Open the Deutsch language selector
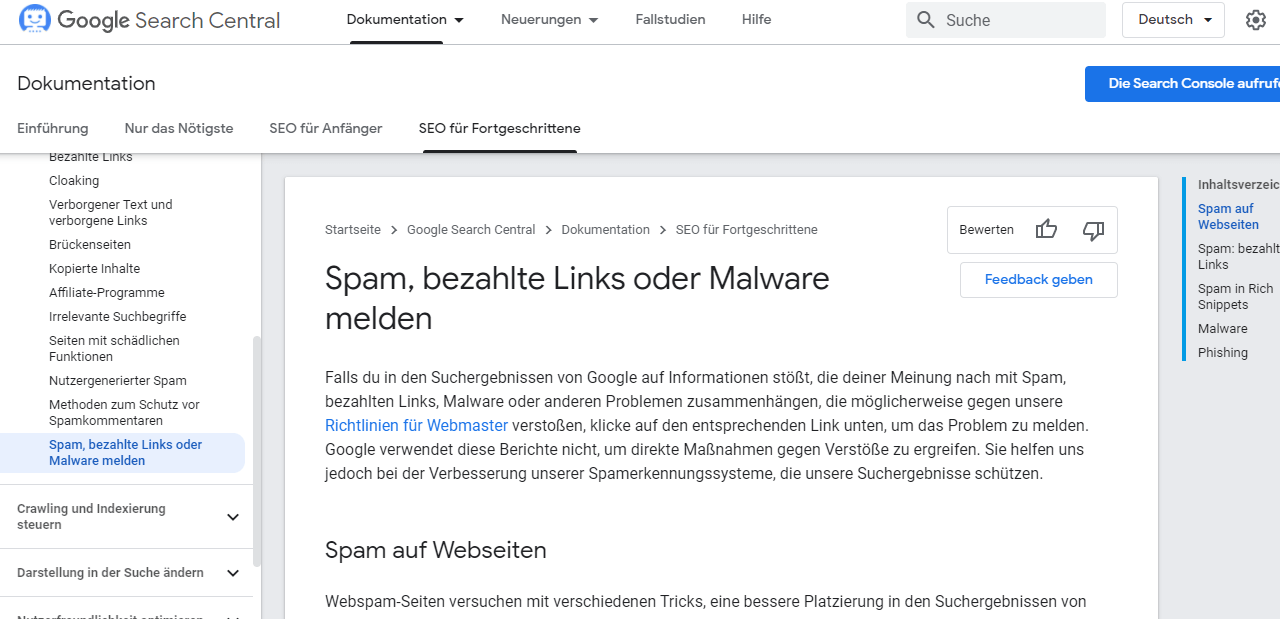The image size is (1280, 619). [1173, 20]
